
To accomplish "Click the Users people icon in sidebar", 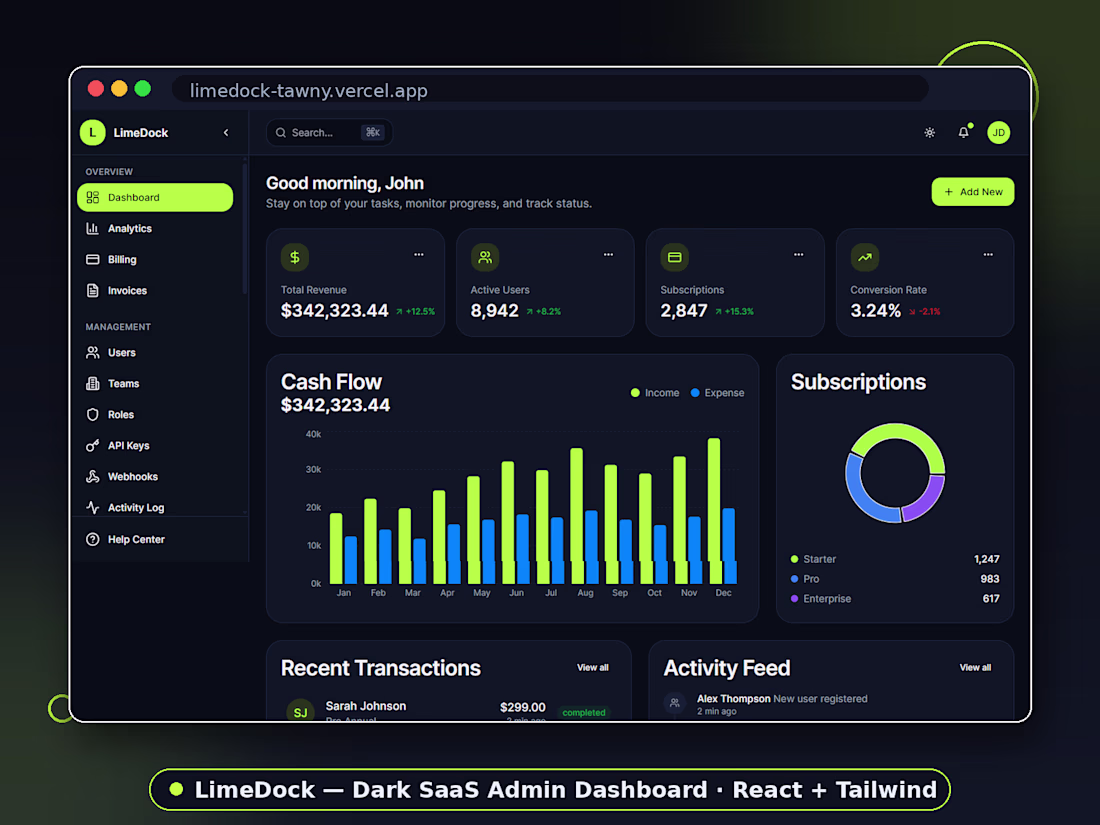I will pyautogui.click(x=93, y=353).
